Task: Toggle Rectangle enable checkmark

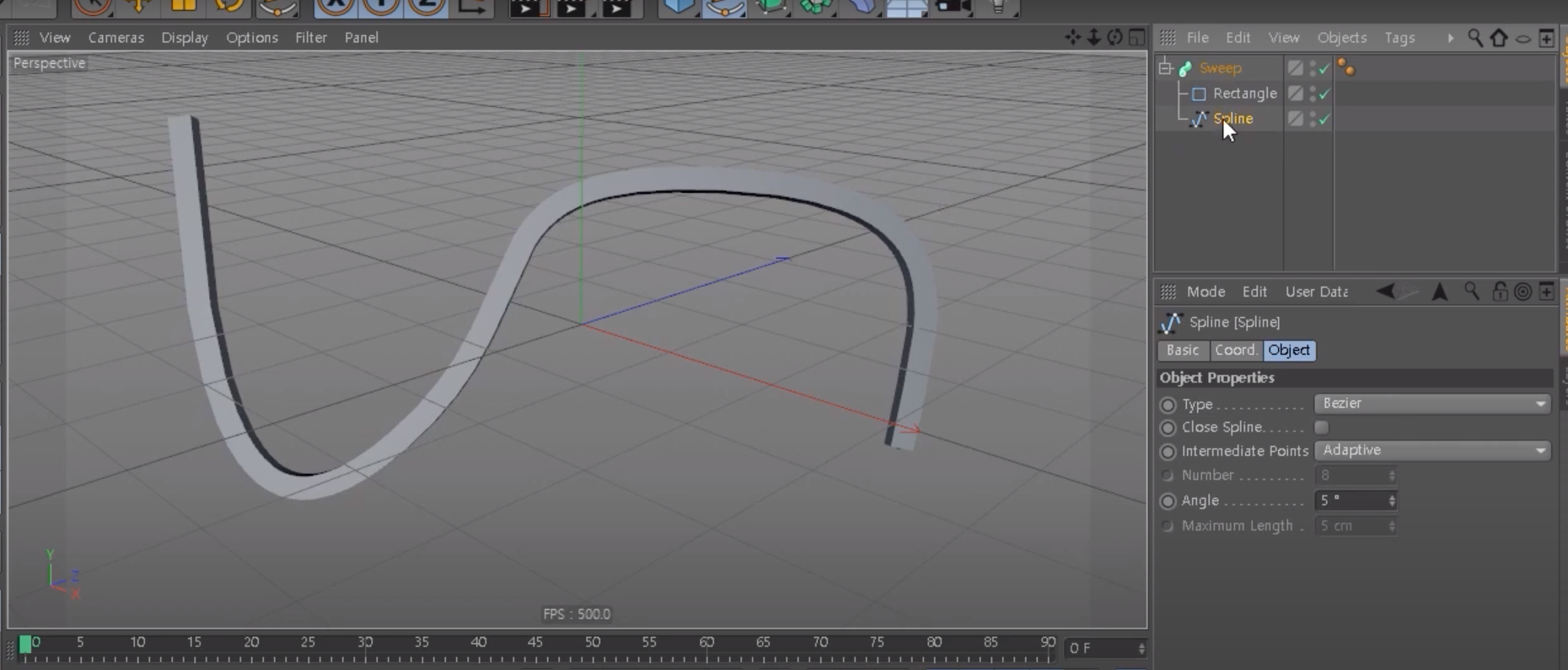Action: pos(1324,94)
